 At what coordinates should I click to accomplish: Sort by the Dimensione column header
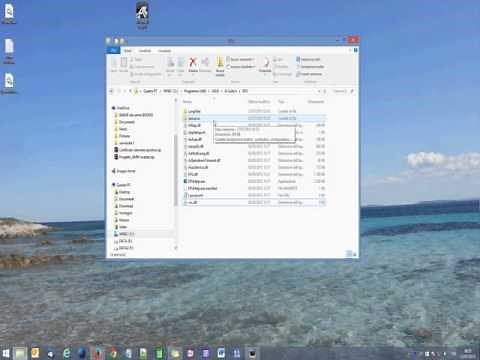click(x=316, y=101)
